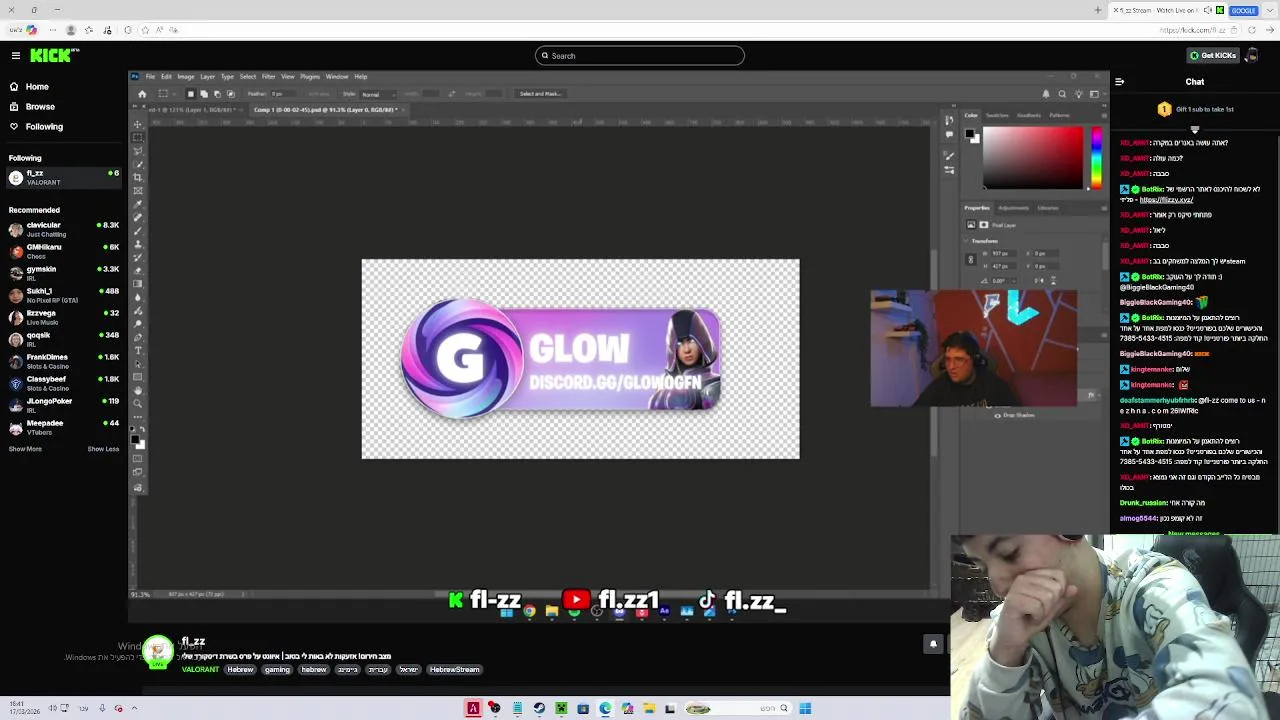This screenshot has height=720, width=1280.
Task: Open FrankDimes channel in Recommended list
Action: coord(64,361)
